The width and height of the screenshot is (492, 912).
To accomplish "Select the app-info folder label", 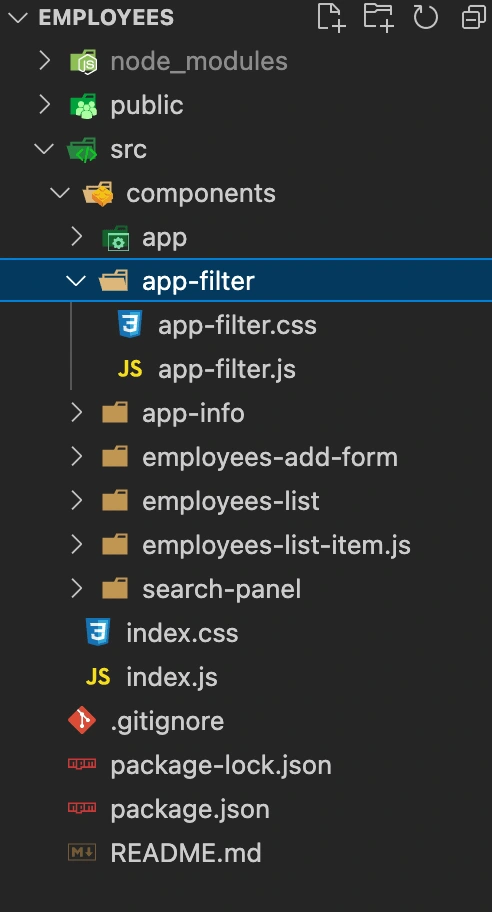I will [193, 414].
